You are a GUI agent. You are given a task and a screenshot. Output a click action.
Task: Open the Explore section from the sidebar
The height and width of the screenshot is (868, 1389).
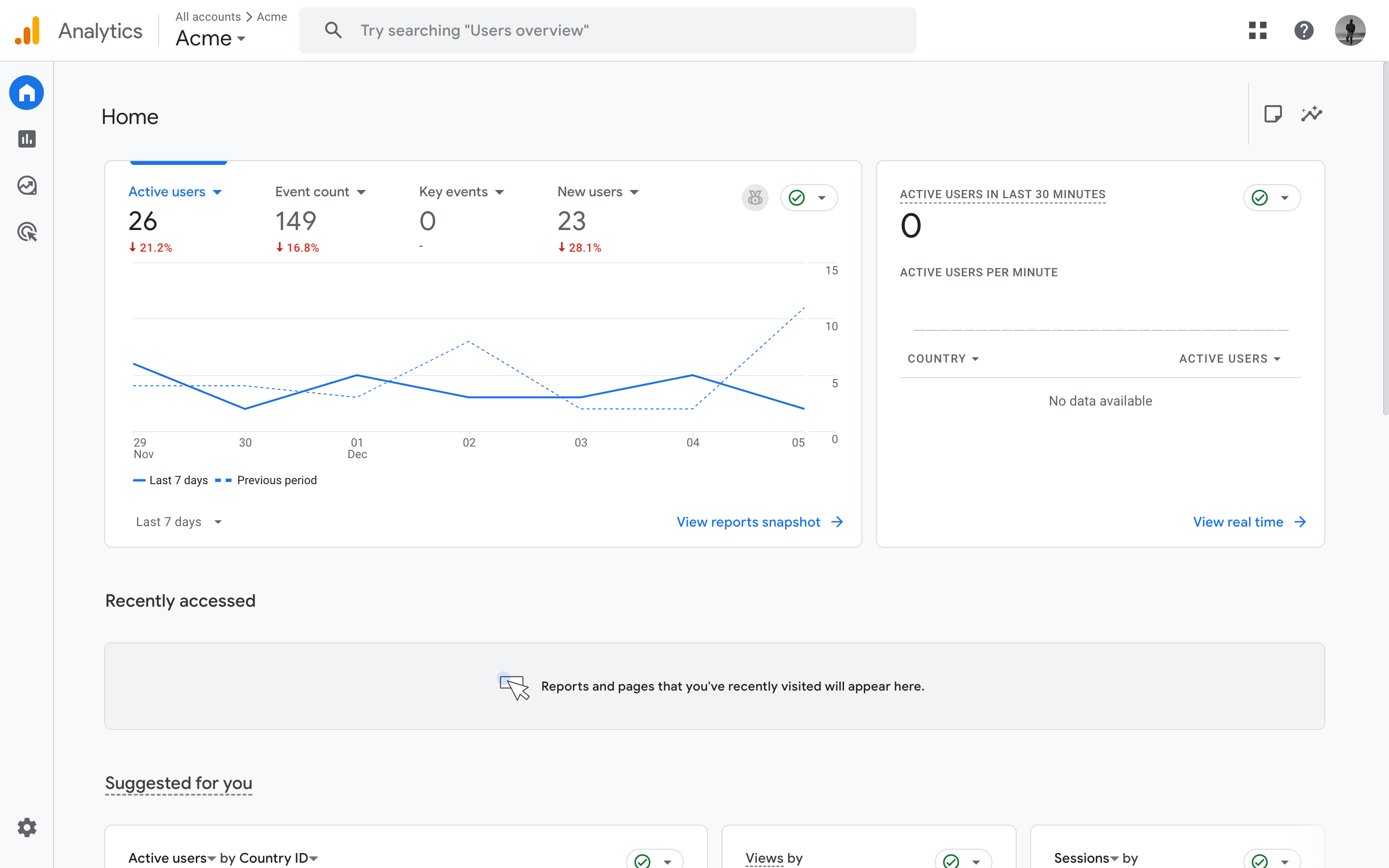pos(27,185)
